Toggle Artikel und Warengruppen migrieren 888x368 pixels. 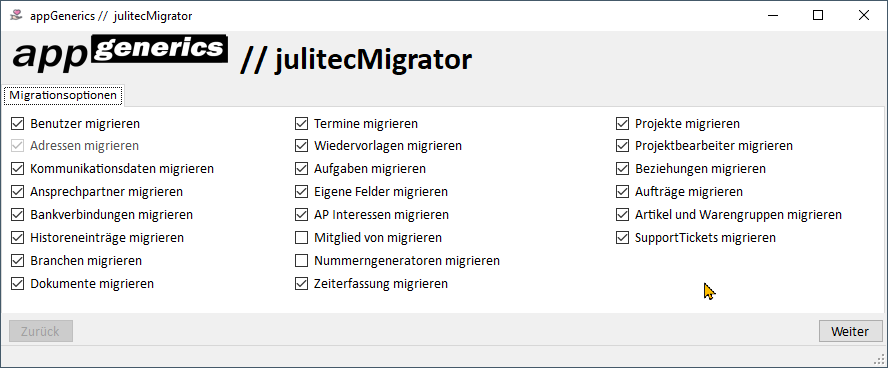click(x=622, y=215)
